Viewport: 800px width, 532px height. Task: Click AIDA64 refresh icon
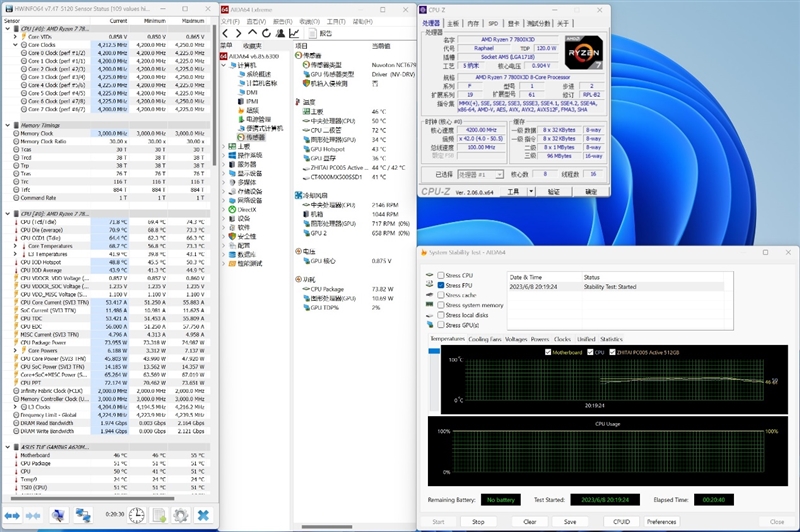(266, 33)
